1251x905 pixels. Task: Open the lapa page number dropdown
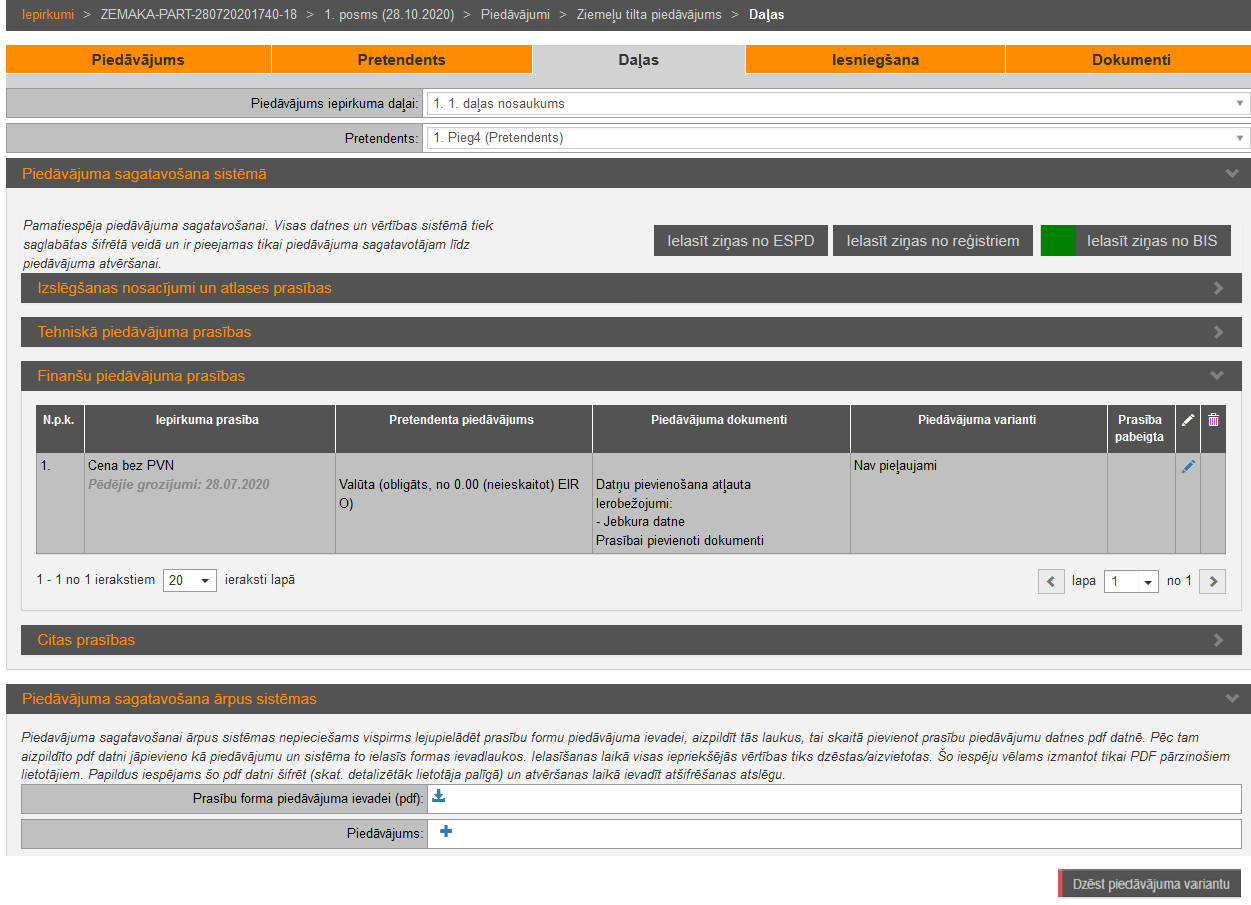[1130, 581]
